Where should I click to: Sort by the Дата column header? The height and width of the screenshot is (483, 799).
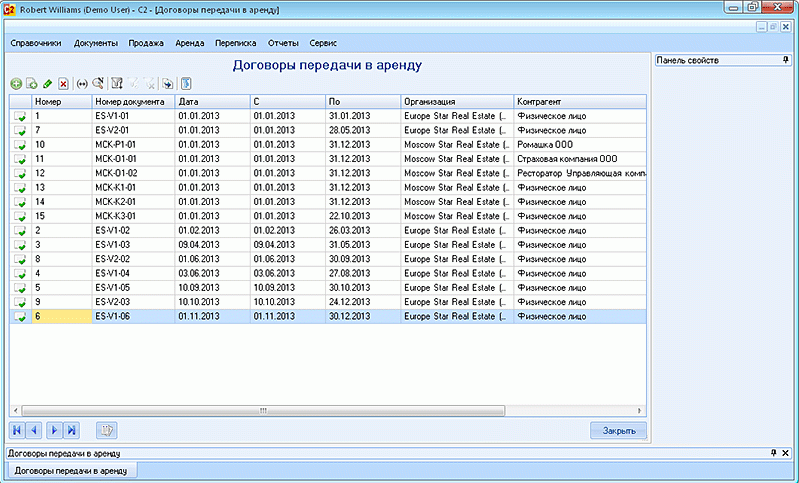point(212,101)
